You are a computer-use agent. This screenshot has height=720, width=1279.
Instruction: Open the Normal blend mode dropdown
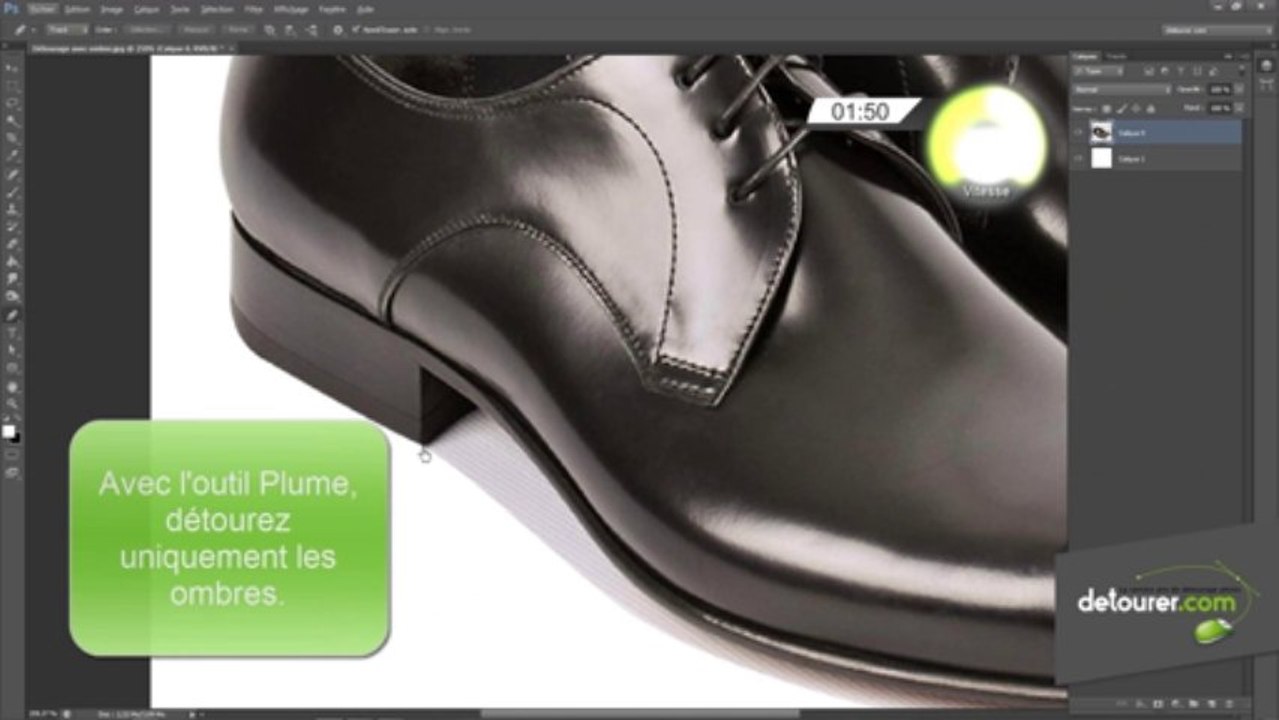pos(1122,89)
